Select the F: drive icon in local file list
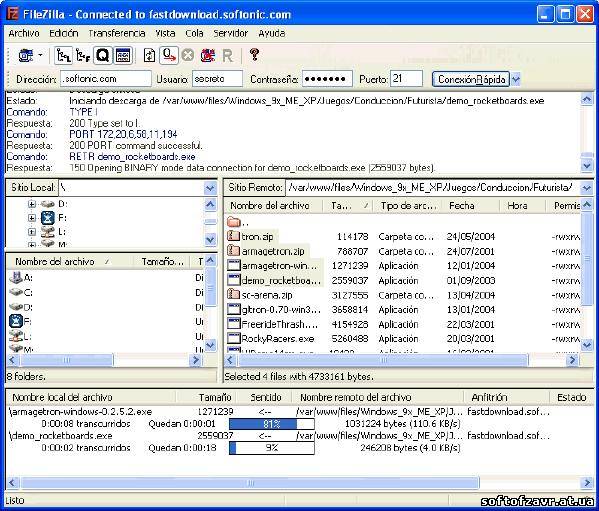This screenshot has width=599, height=511. [x=16, y=321]
